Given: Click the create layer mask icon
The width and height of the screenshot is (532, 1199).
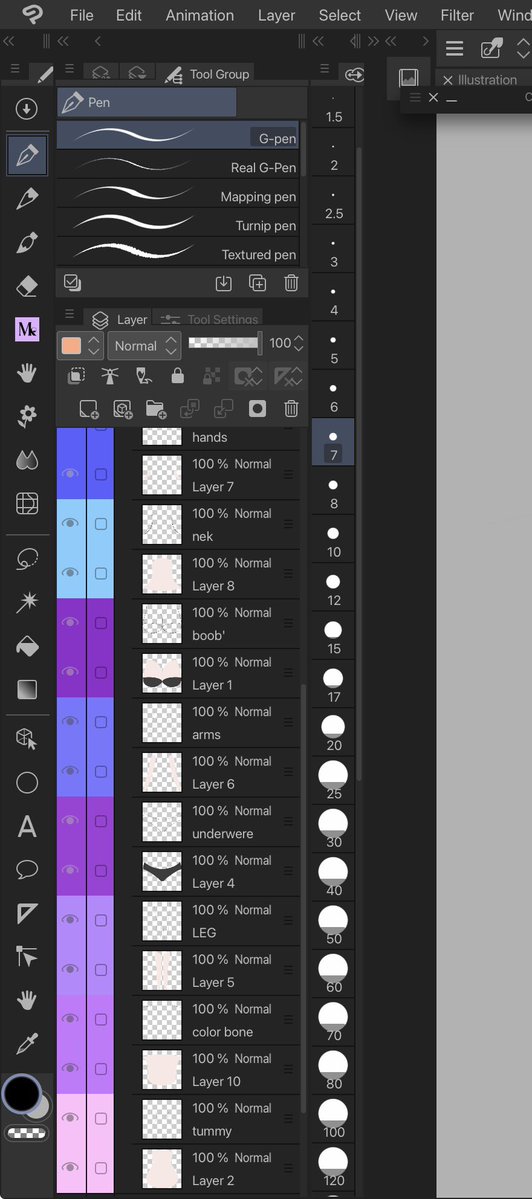Looking at the screenshot, I should click(x=258, y=409).
